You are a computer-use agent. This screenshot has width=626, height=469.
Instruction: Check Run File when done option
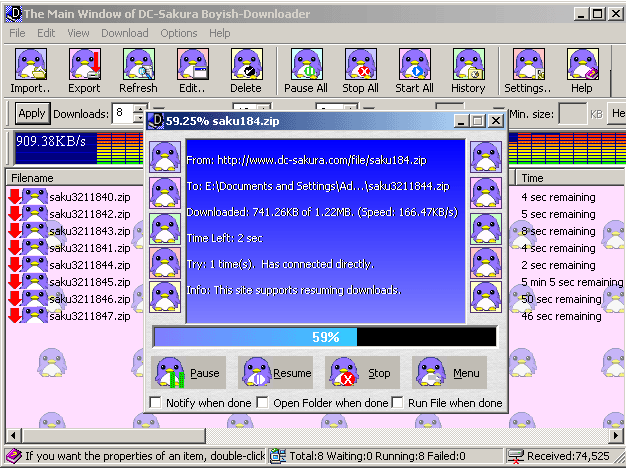click(398, 402)
